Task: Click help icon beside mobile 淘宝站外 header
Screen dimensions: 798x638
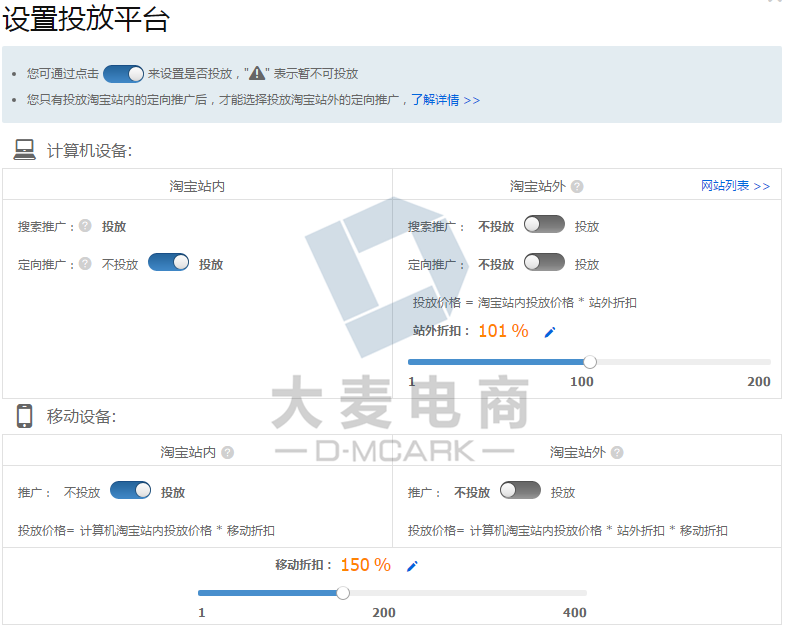Action: (617, 452)
